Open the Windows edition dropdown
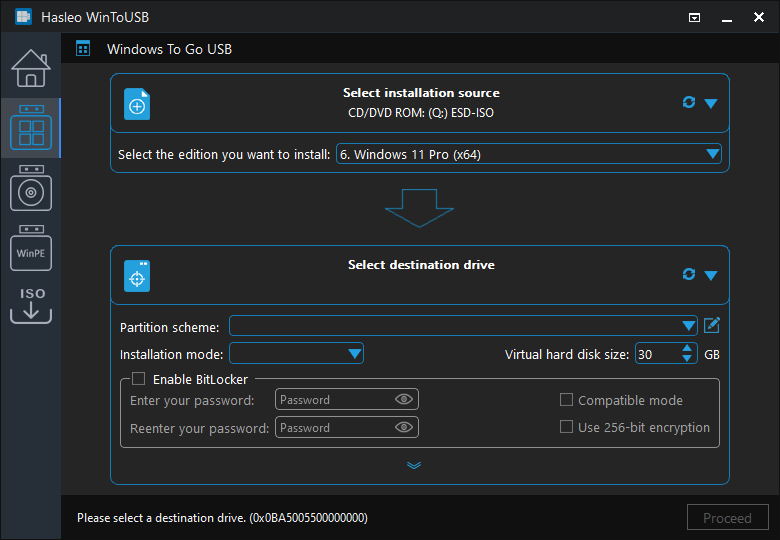 [x=529, y=154]
